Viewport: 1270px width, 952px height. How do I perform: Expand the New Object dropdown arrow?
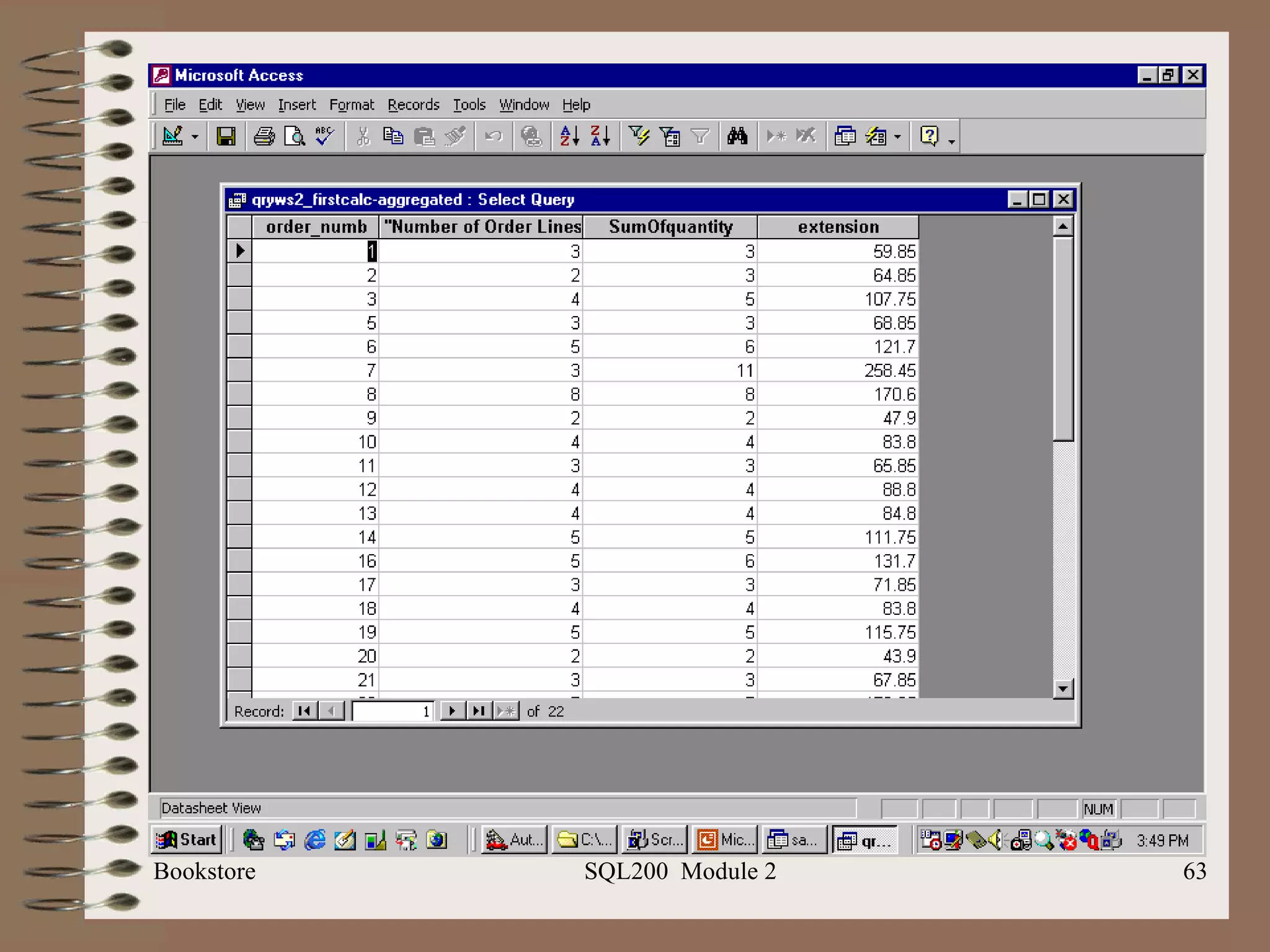[x=897, y=136]
